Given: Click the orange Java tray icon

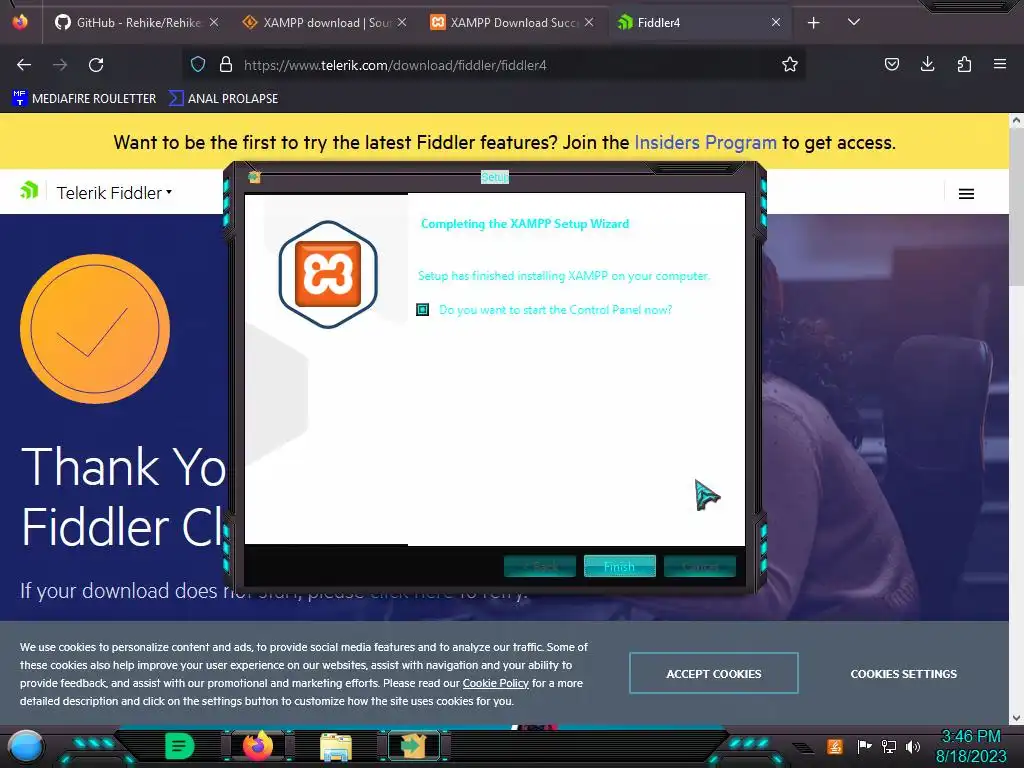Looking at the screenshot, I should [x=835, y=746].
